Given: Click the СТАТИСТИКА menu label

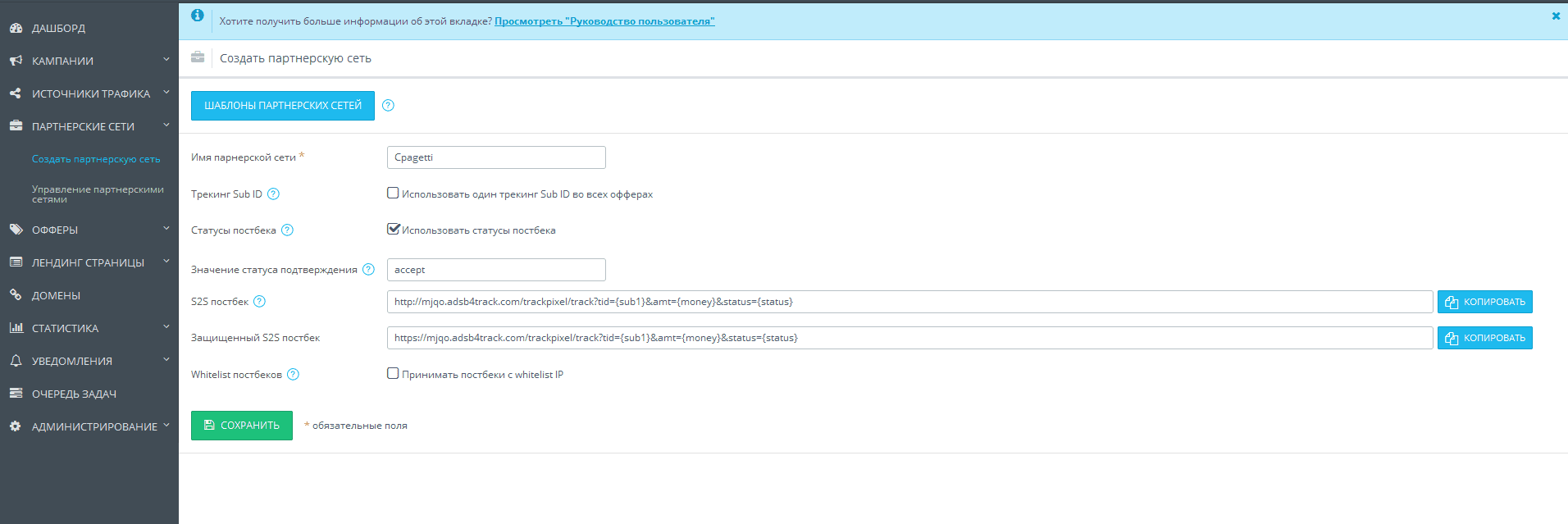Looking at the screenshot, I should (x=65, y=328).
